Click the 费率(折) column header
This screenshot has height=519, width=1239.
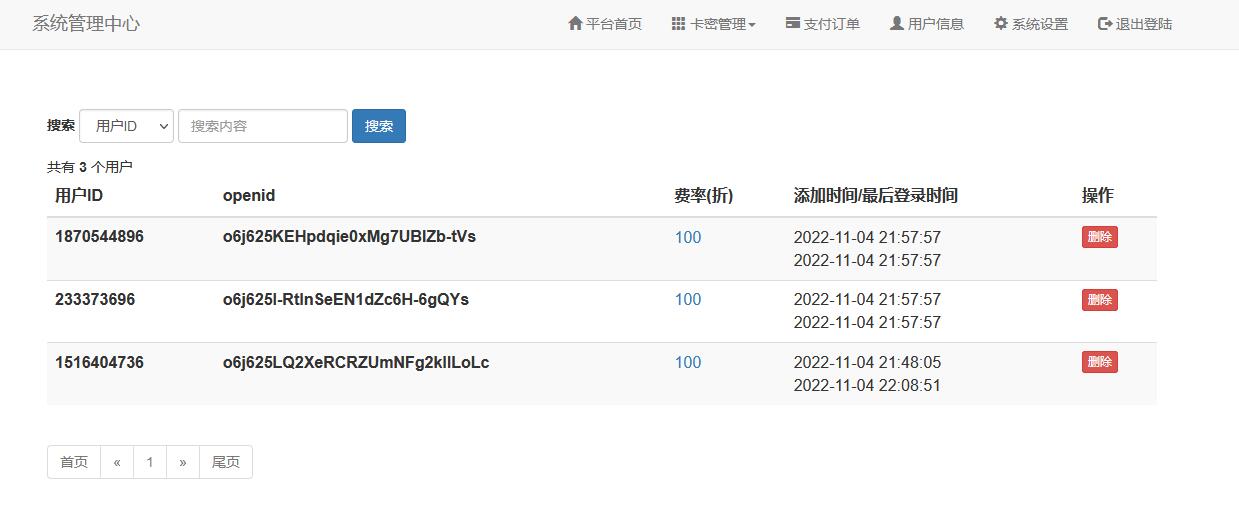point(704,196)
